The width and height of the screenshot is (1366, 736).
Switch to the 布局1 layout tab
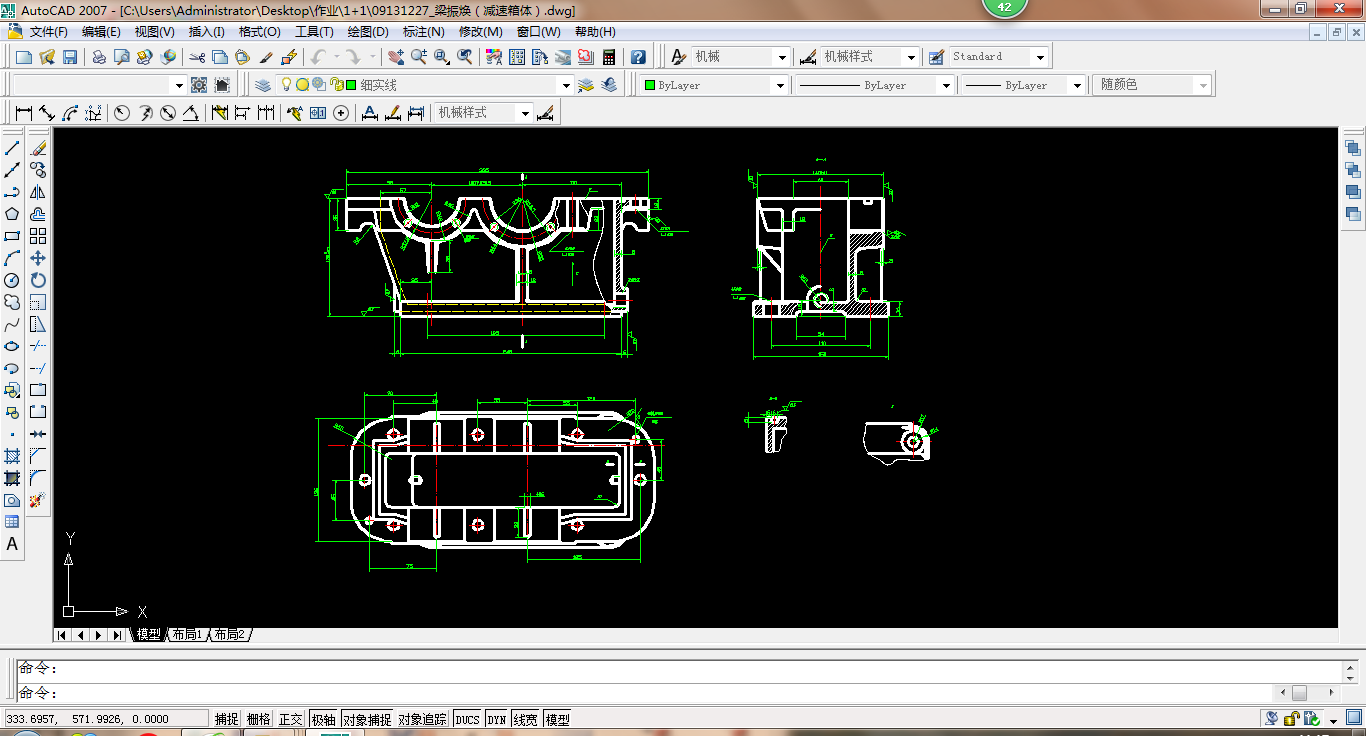pos(187,635)
